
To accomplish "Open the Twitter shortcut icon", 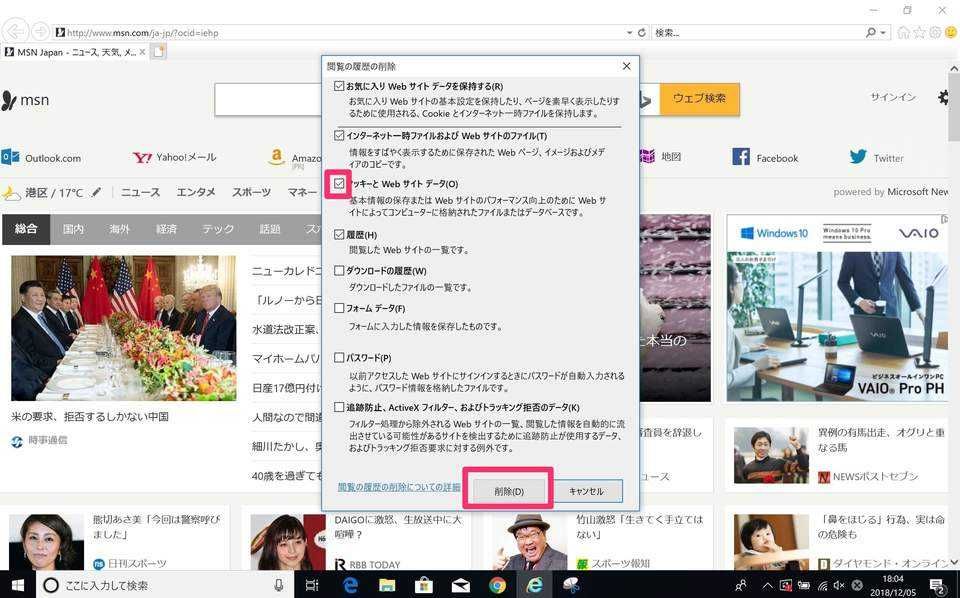I will pos(858,157).
